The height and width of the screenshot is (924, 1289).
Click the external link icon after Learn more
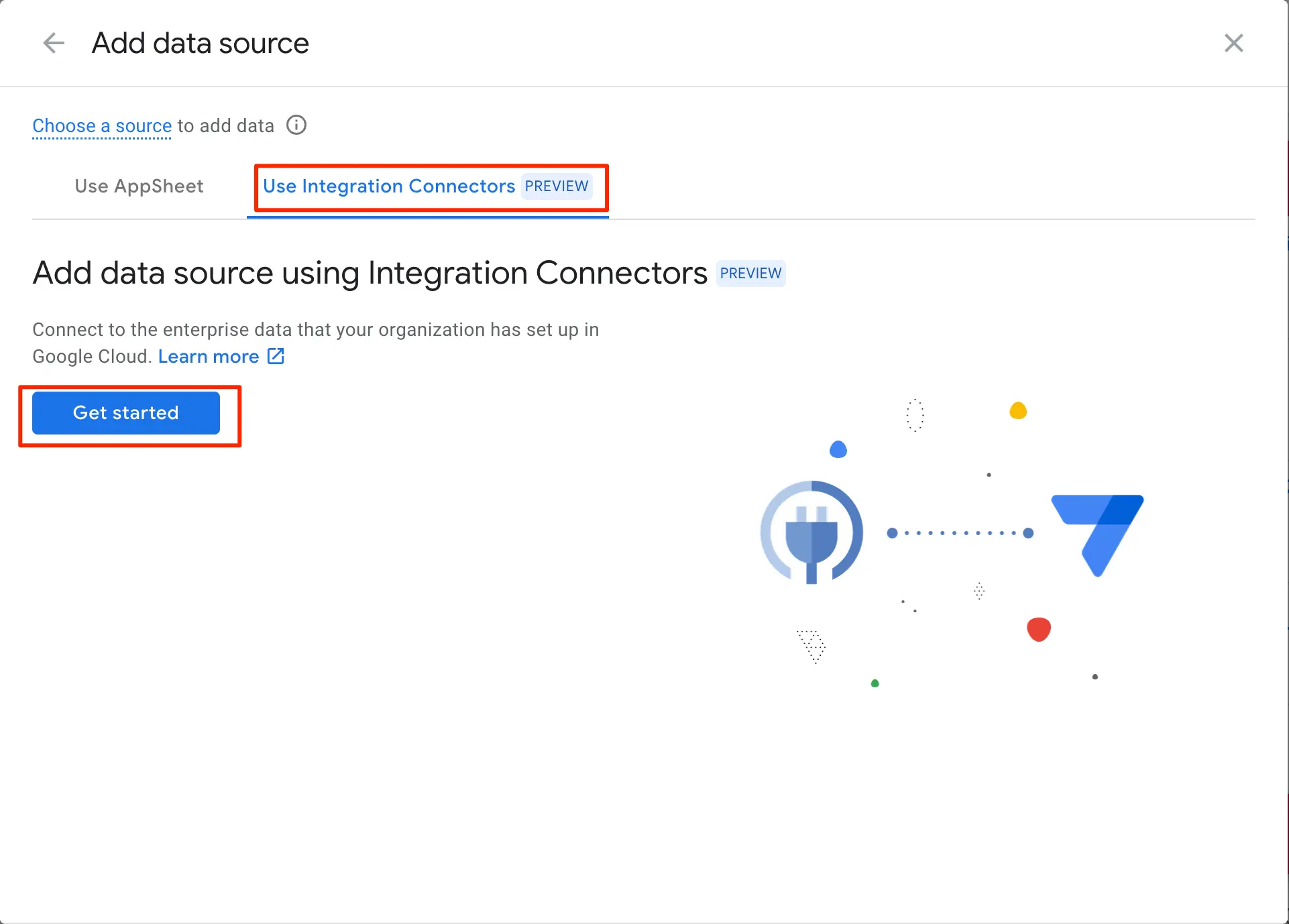pyautogui.click(x=276, y=356)
